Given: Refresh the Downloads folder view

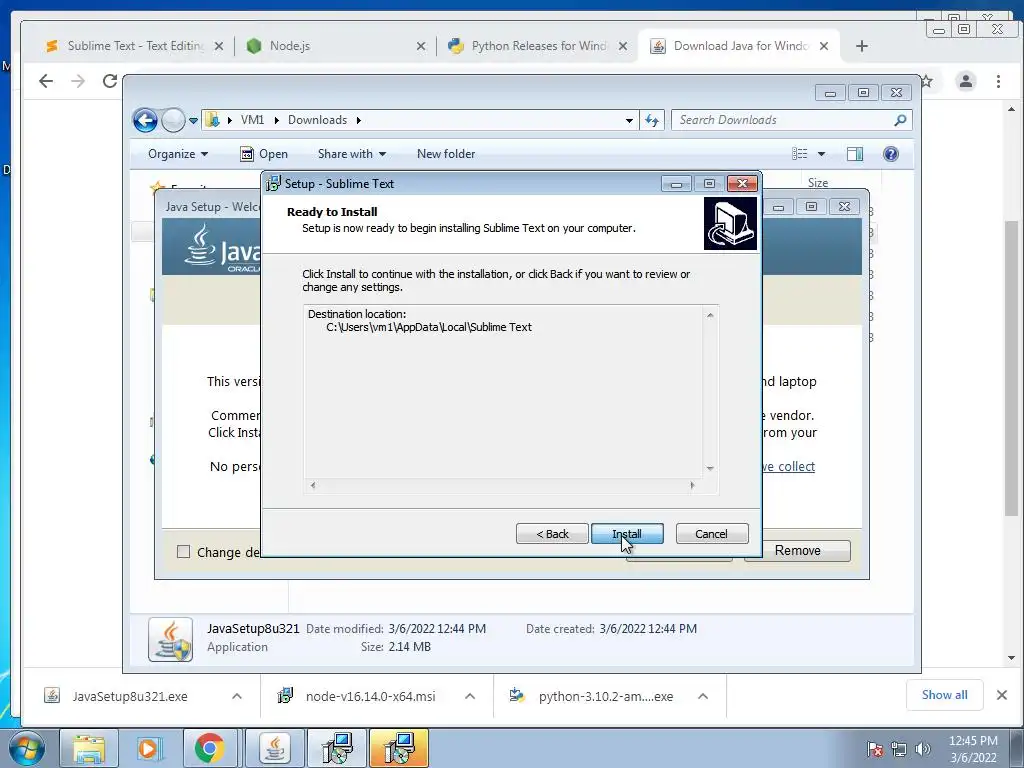Looking at the screenshot, I should coord(652,120).
